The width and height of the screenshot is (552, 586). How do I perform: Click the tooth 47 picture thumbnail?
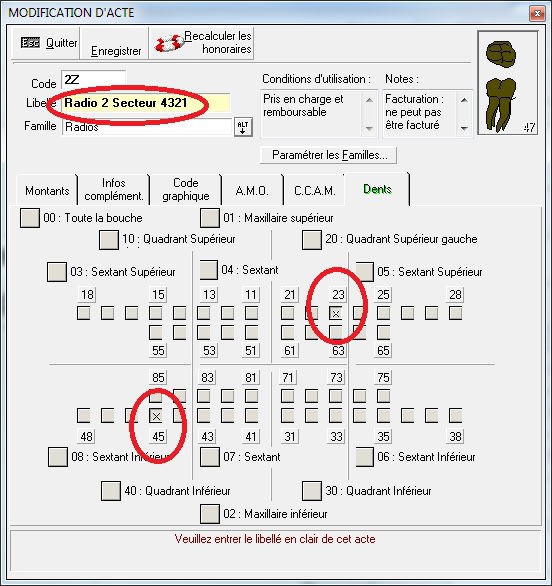[x=508, y=83]
